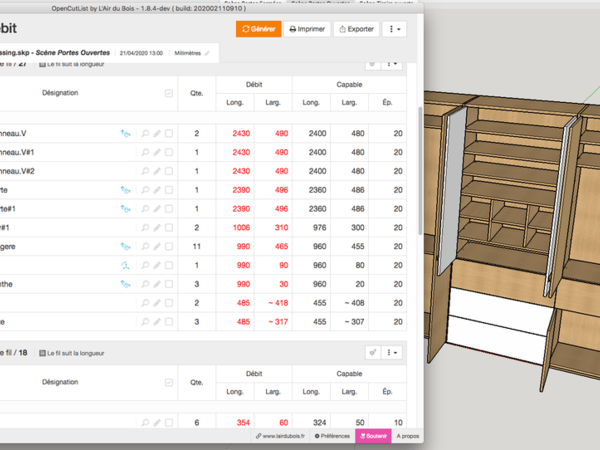
Task: Open the Préférences tab
Action: (332, 437)
